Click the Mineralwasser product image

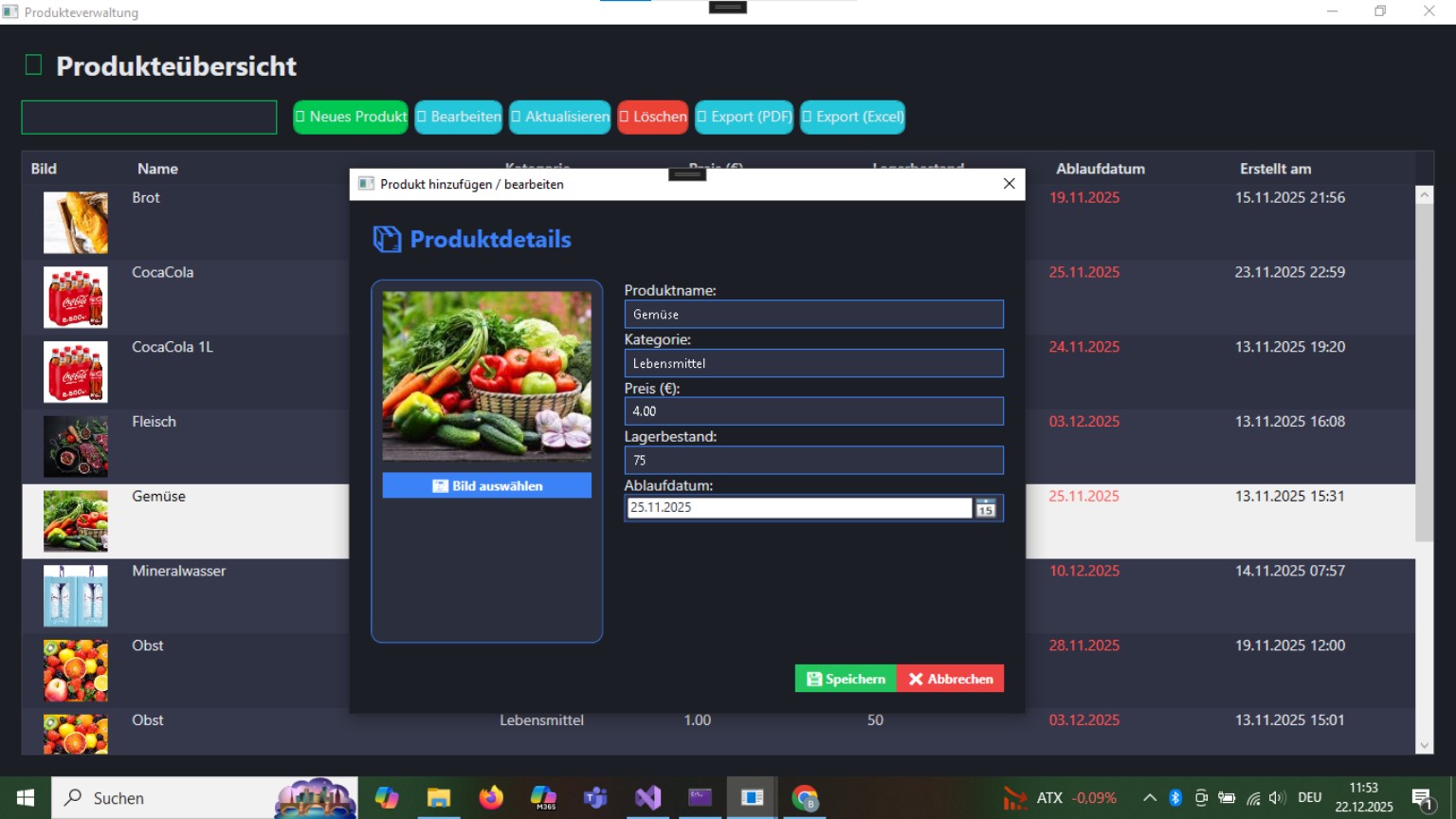76,596
